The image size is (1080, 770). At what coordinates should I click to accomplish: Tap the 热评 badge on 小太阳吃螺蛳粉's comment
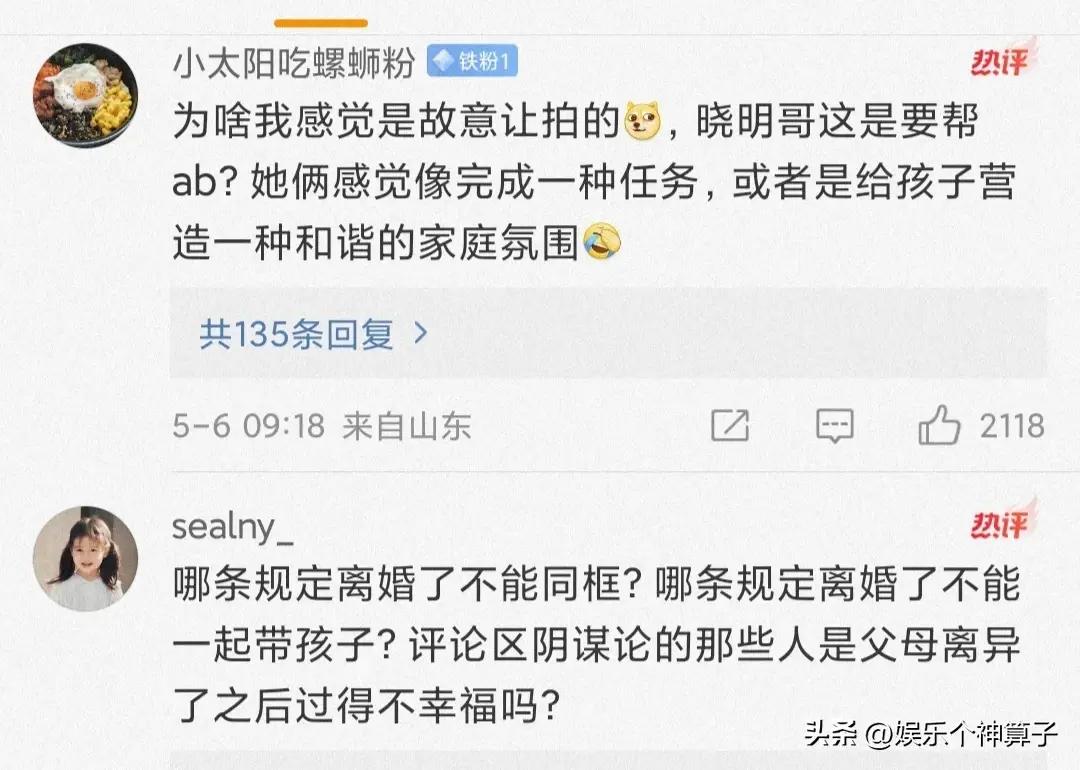click(1000, 62)
